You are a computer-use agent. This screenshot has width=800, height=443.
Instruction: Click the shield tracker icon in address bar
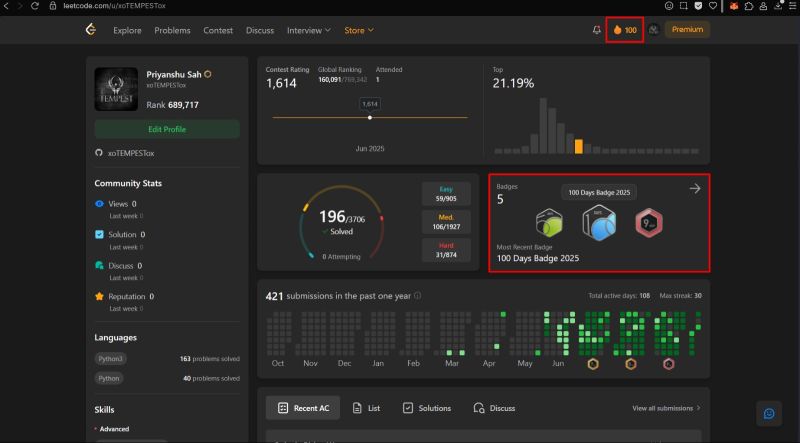pos(698,6)
